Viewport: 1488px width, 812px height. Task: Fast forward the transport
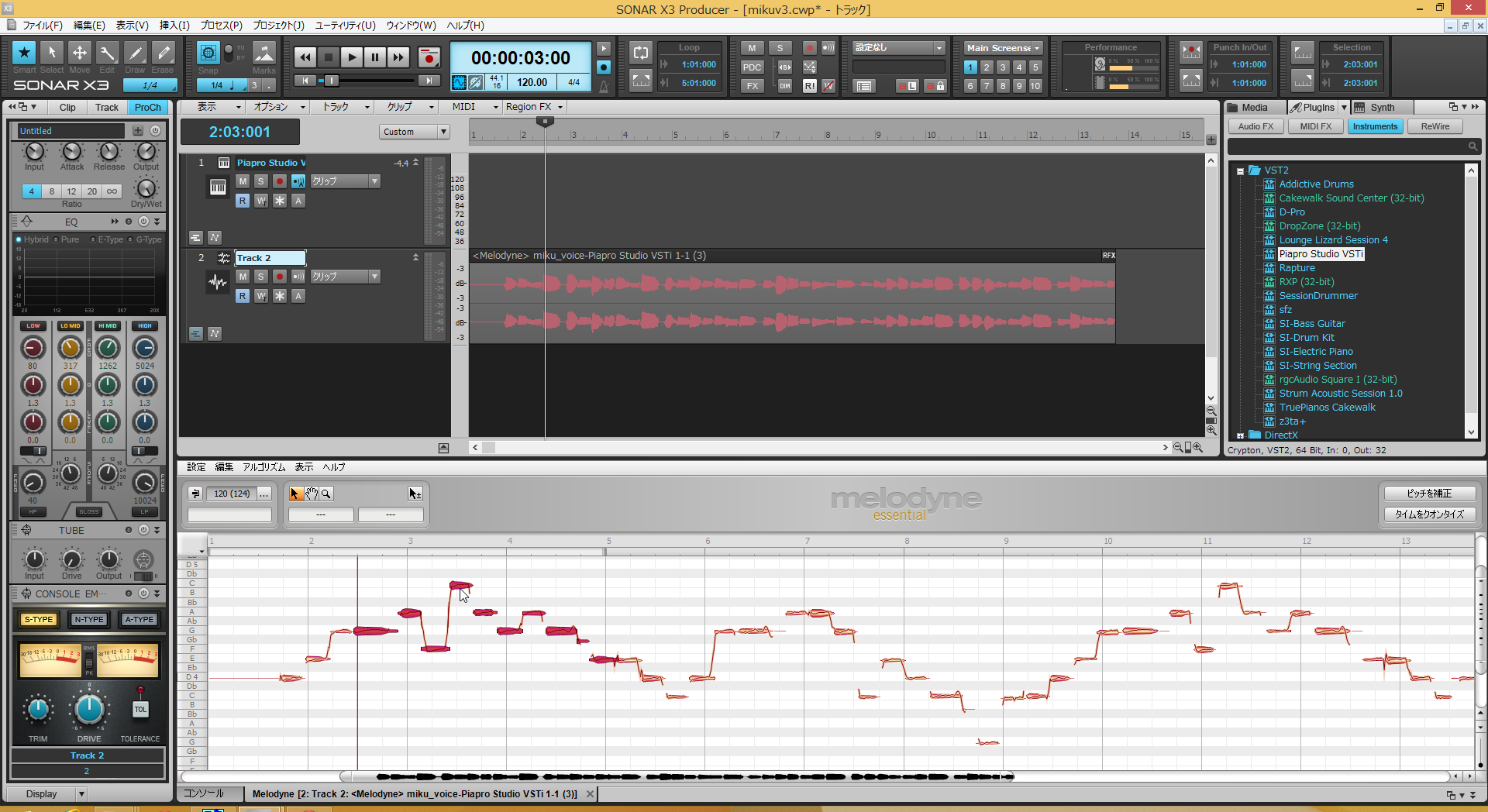[x=398, y=57]
